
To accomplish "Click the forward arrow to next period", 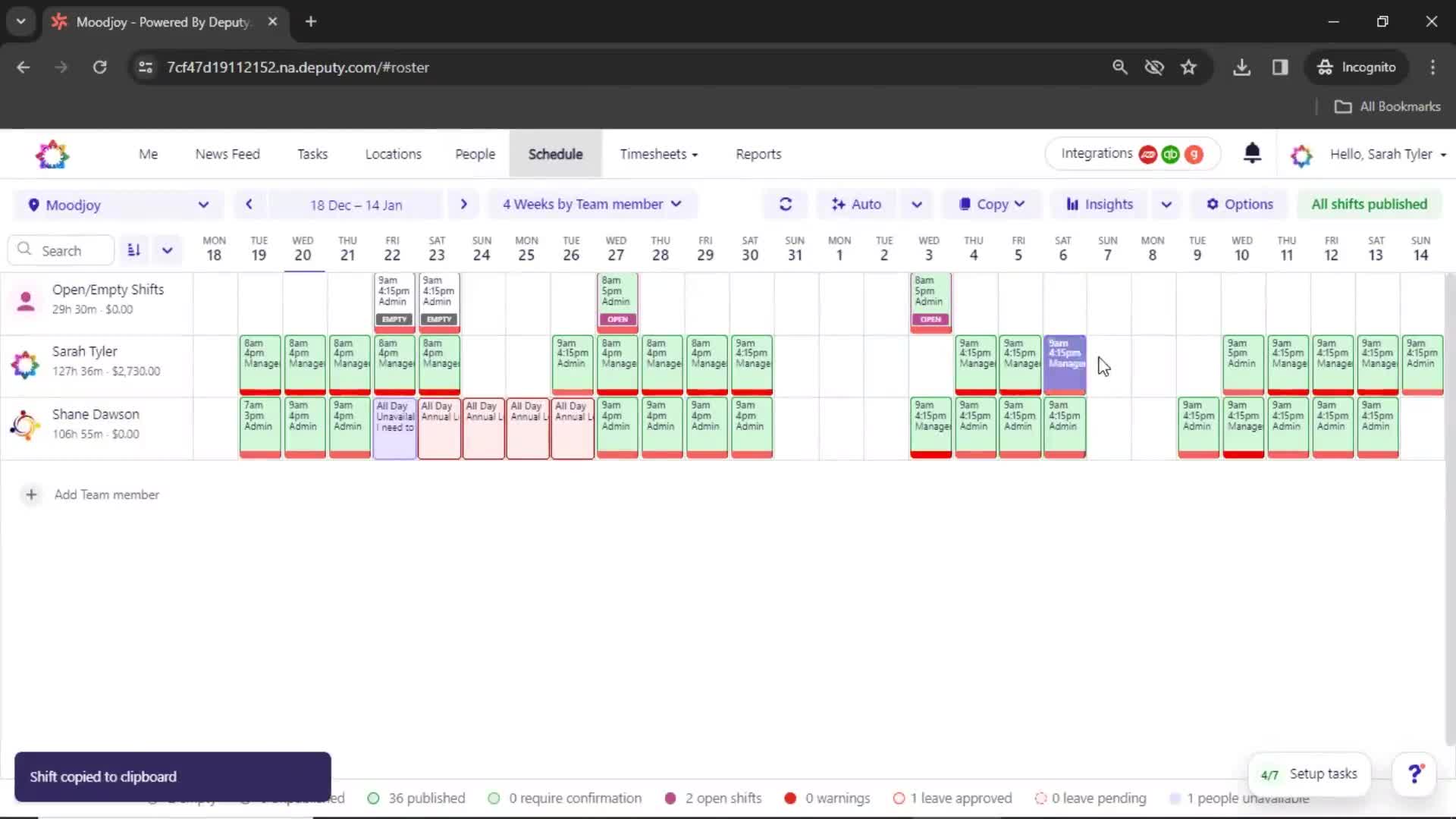I will coord(463,204).
